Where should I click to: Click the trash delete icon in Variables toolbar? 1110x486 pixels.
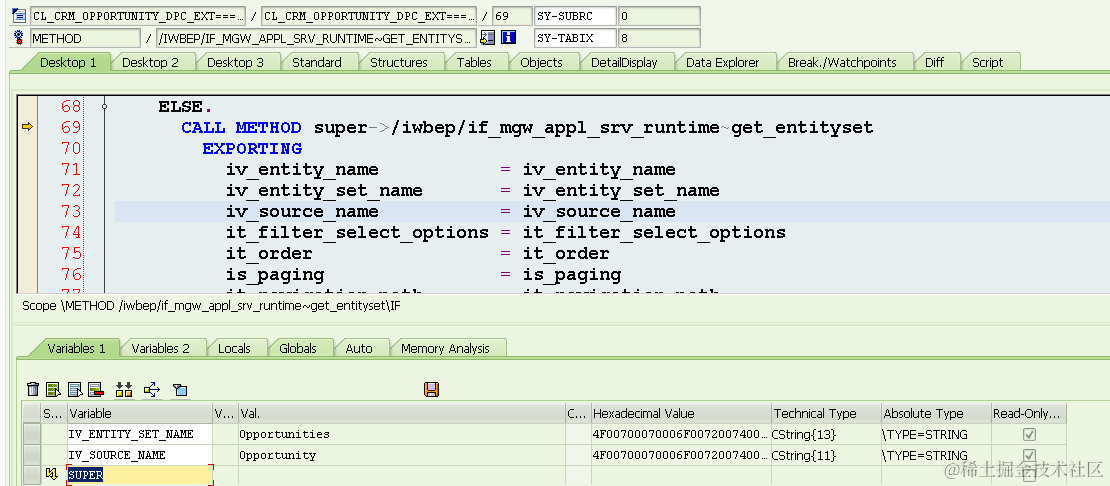(33, 389)
